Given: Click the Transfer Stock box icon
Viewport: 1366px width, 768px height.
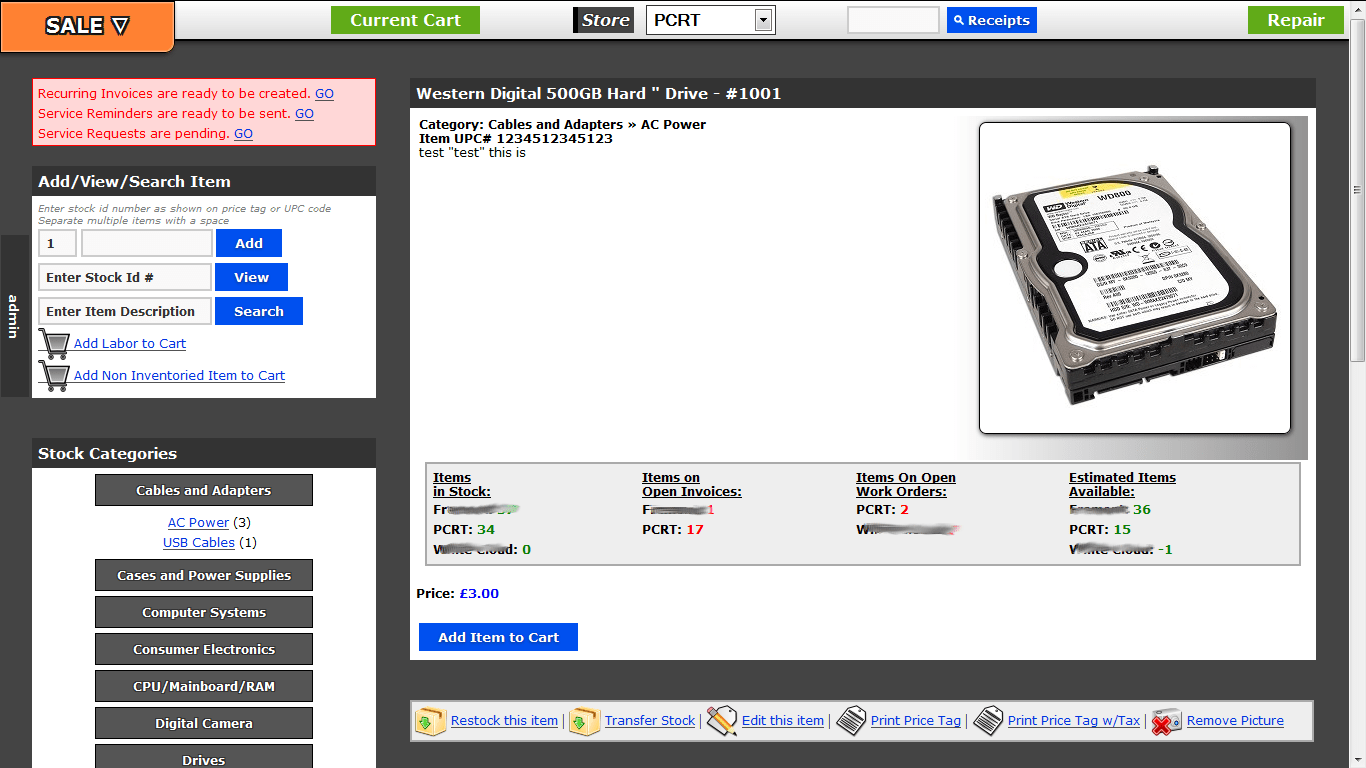Looking at the screenshot, I should tap(585, 721).
